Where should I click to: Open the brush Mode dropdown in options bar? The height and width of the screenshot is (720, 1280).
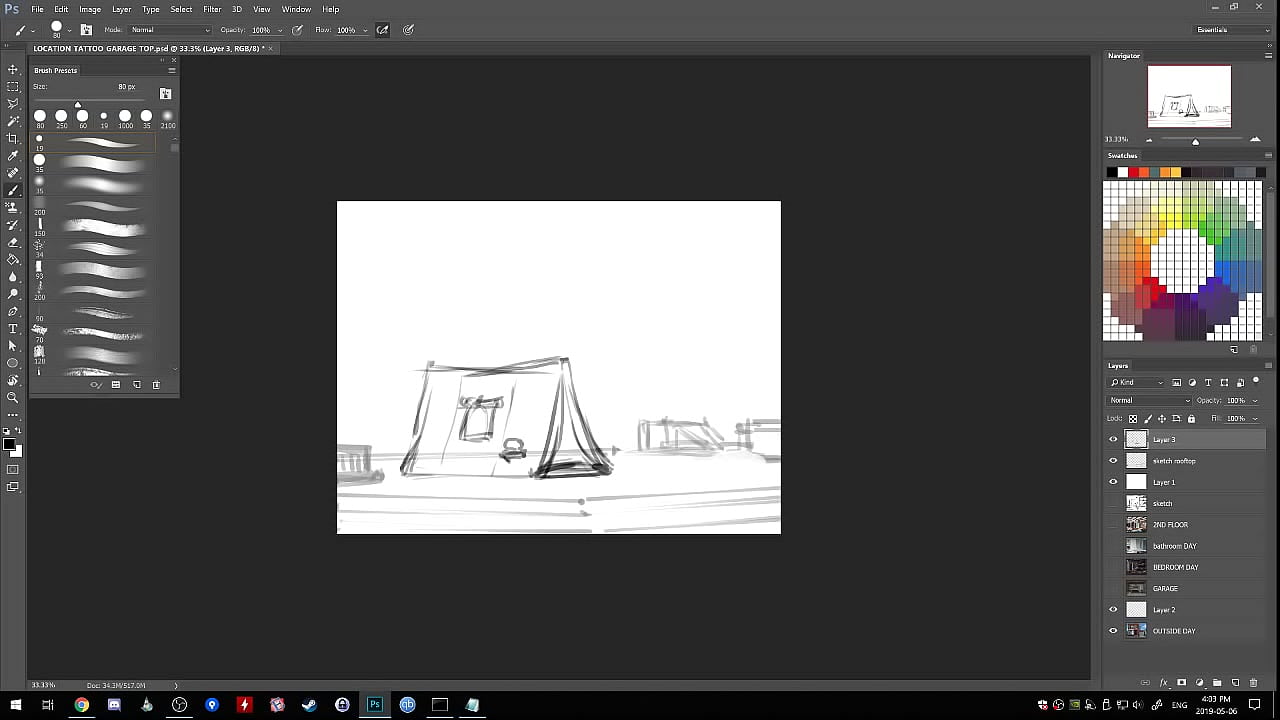click(170, 30)
